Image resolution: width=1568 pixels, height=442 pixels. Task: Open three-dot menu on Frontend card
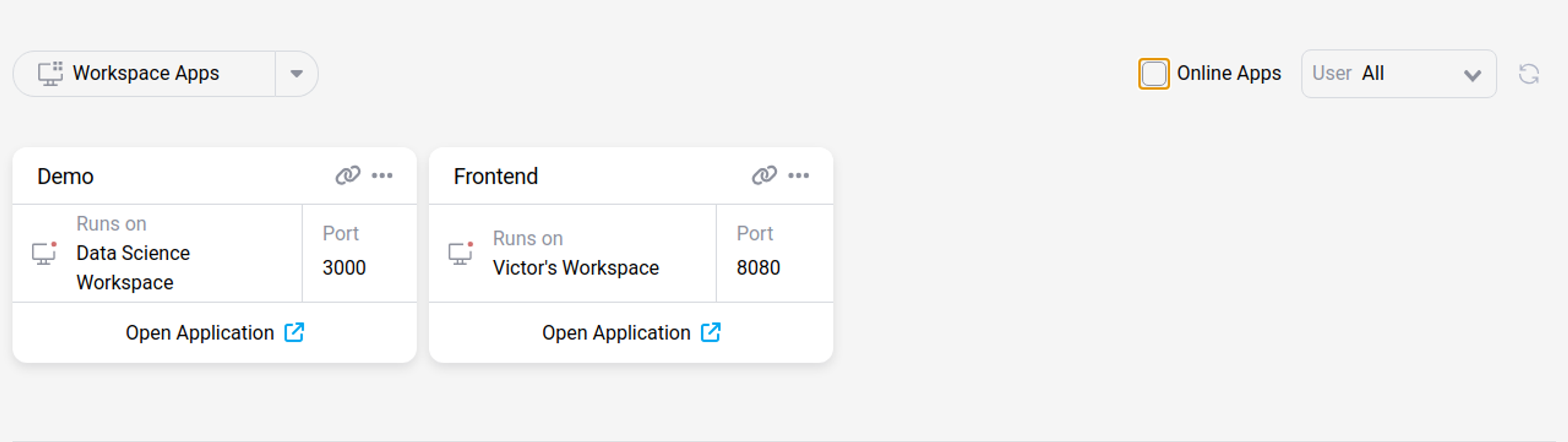[x=798, y=175]
